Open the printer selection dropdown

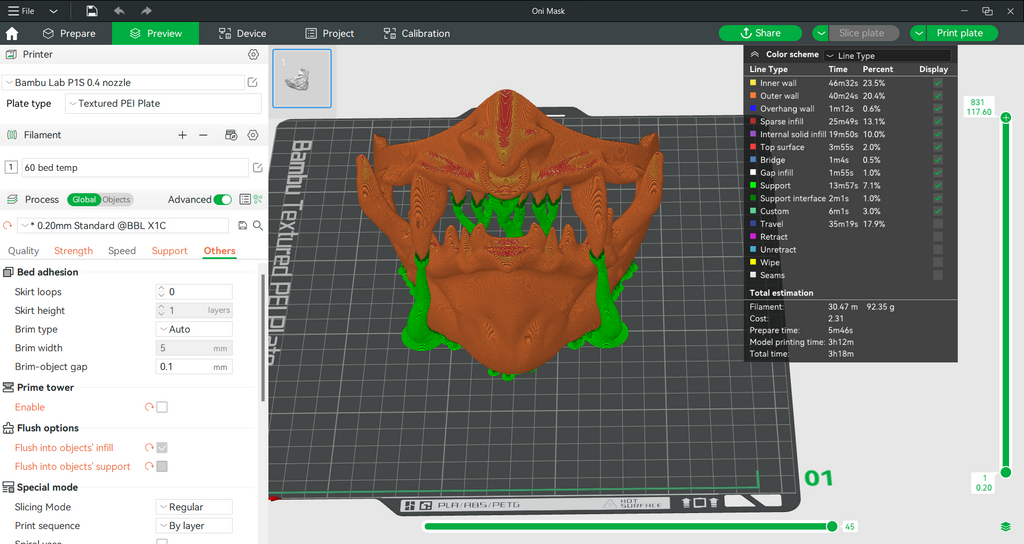point(123,82)
